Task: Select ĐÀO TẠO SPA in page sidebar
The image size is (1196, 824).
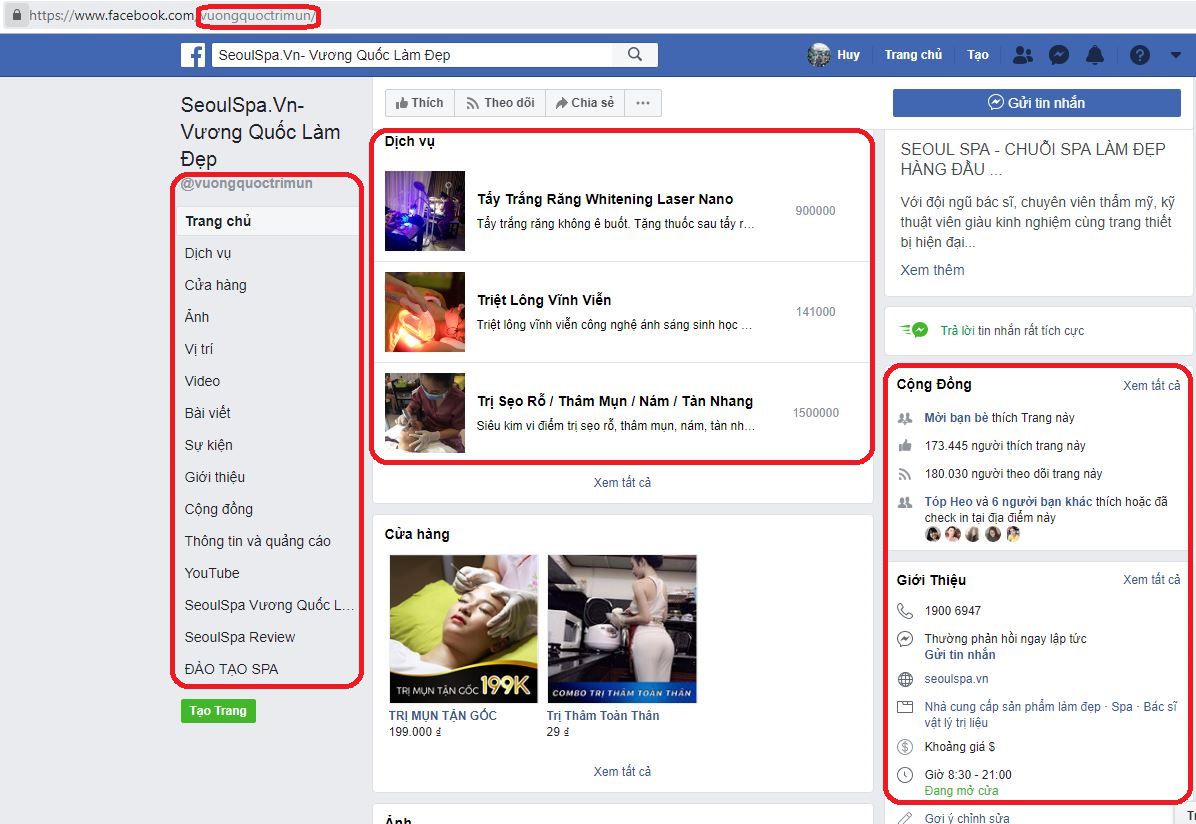Action: tap(231, 669)
